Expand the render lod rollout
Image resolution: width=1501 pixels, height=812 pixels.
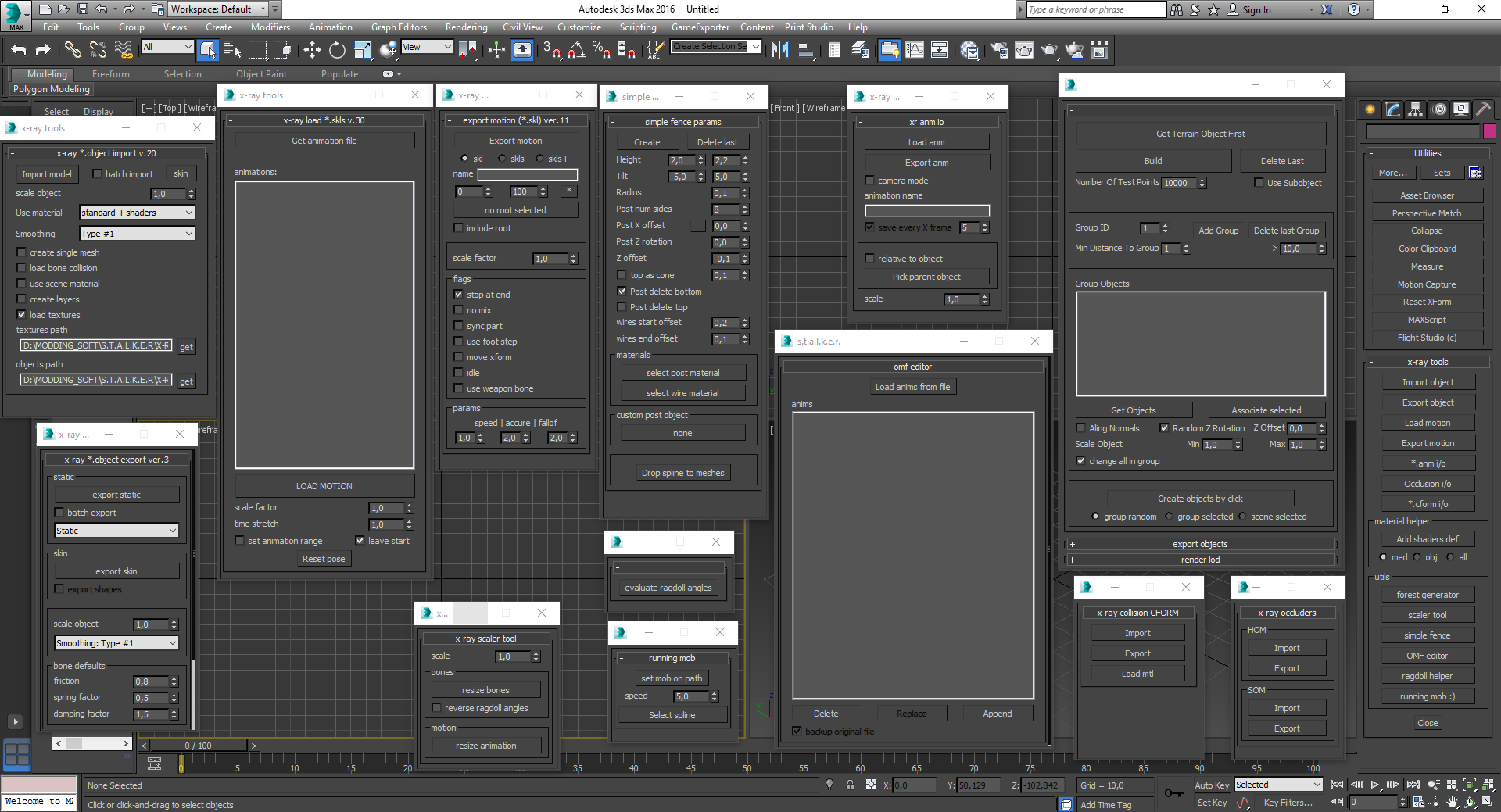coord(1200,560)
